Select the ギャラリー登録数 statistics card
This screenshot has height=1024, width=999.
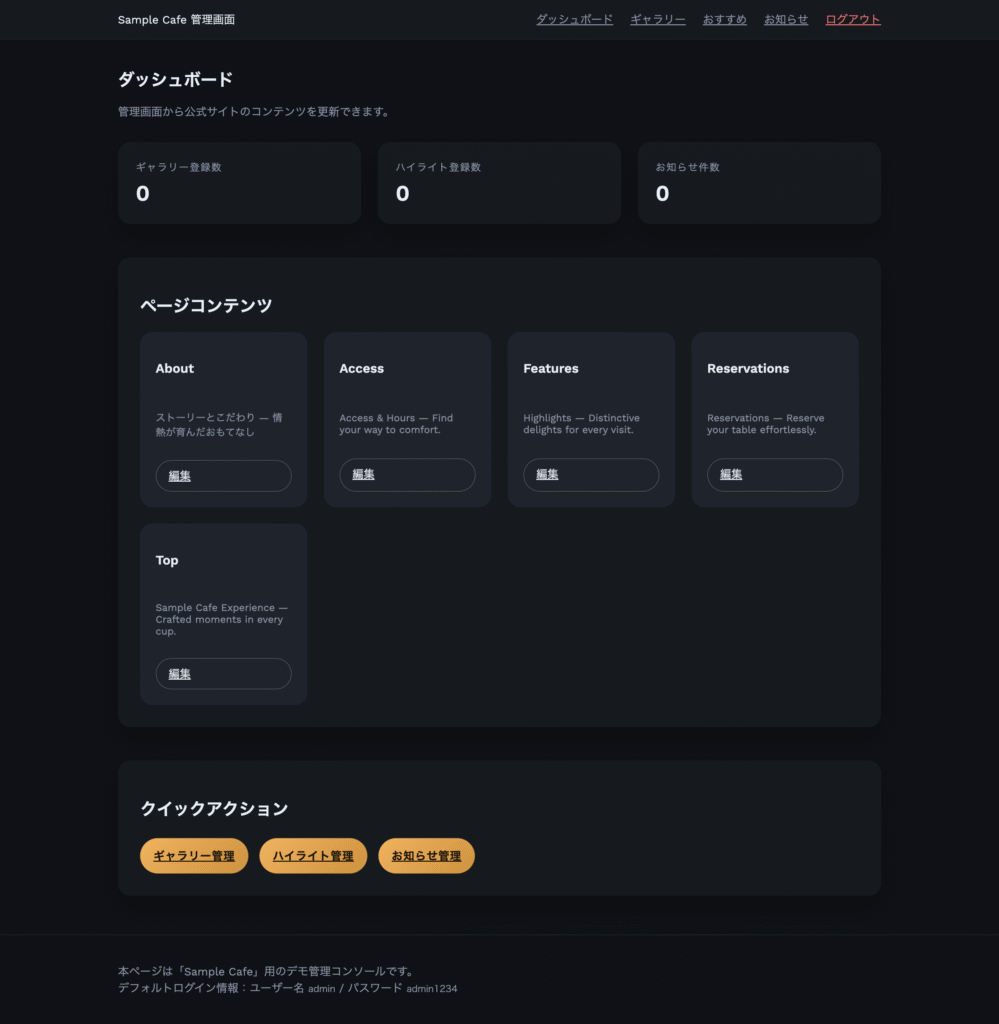(239, 183)
